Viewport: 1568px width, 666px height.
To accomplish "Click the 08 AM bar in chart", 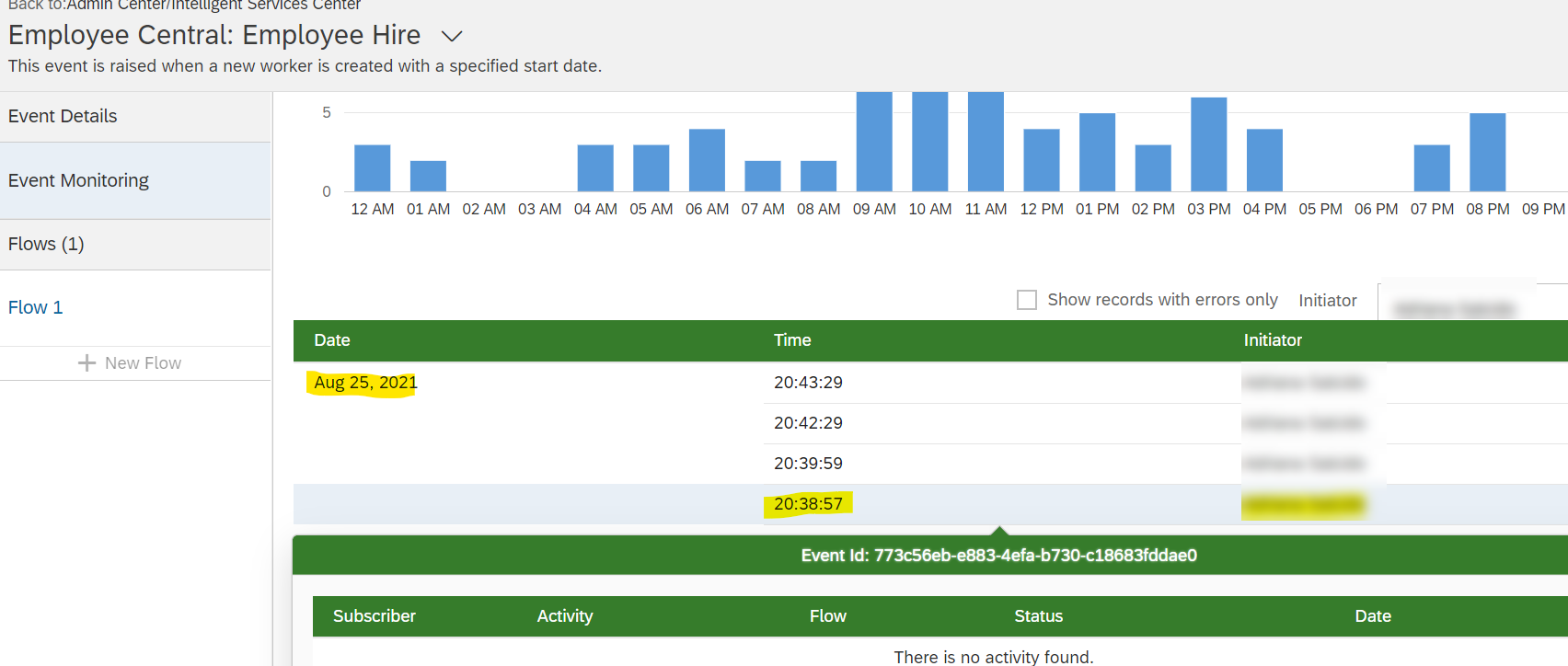I will point(818,176).
